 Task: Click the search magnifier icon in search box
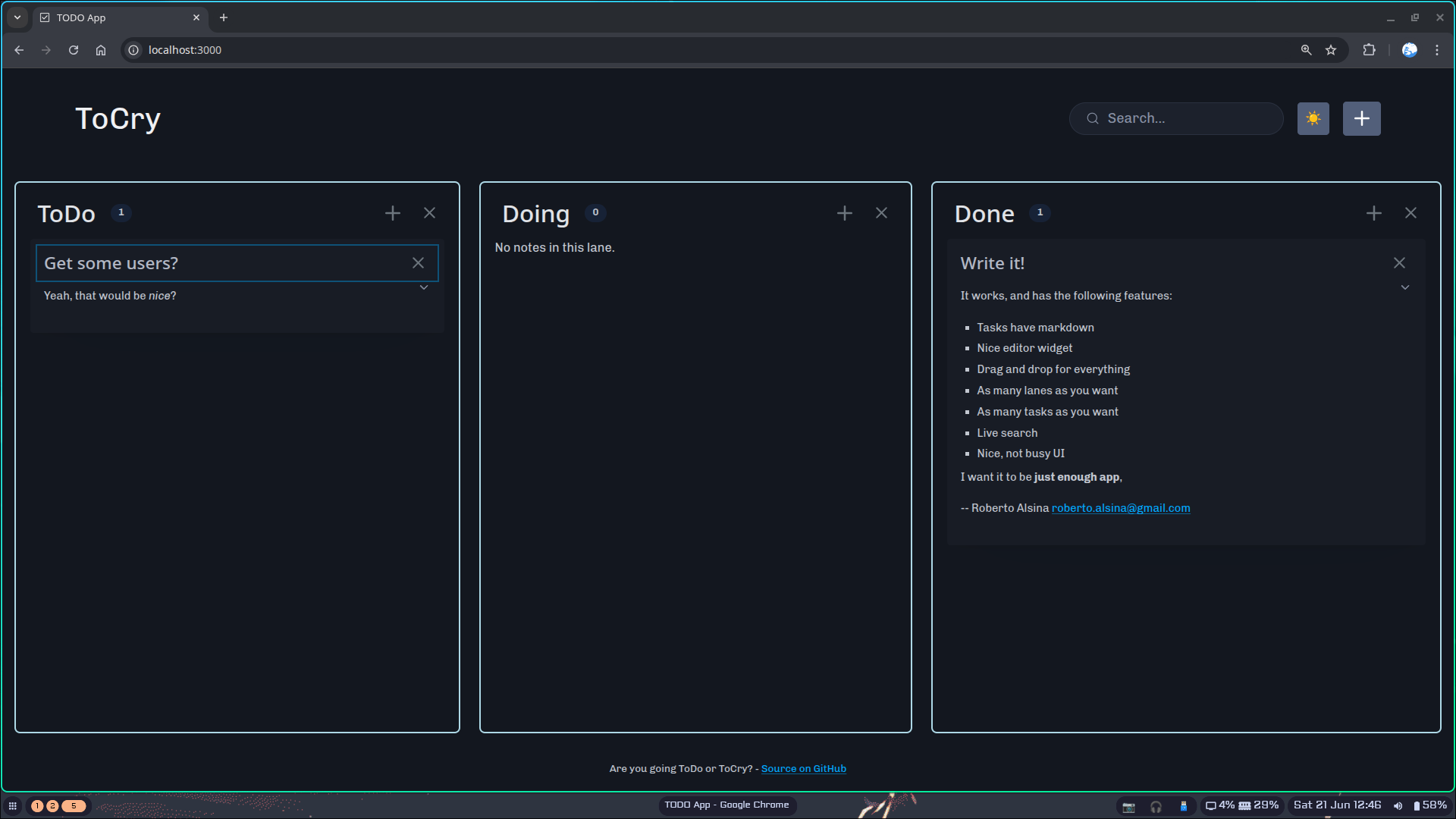coord(1092,118)
